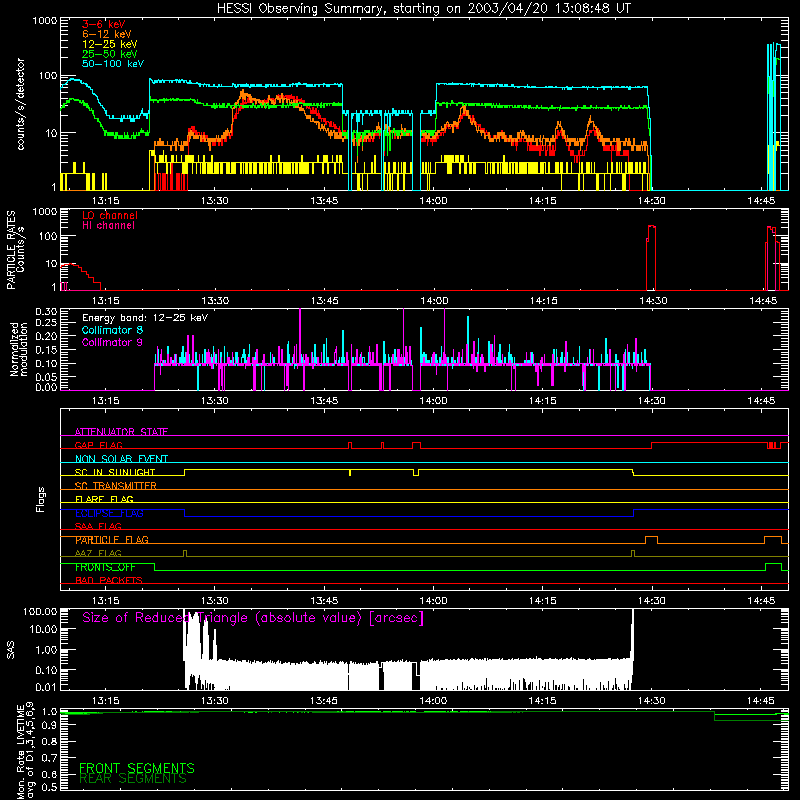
Task: Click the counts/s/detector axis label
Action: click(x=21, y=104)
